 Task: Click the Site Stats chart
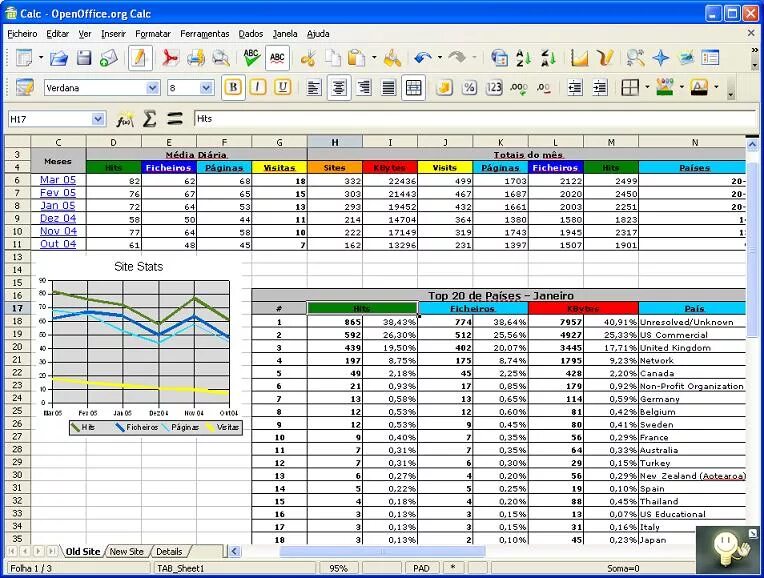pos(140,346)
